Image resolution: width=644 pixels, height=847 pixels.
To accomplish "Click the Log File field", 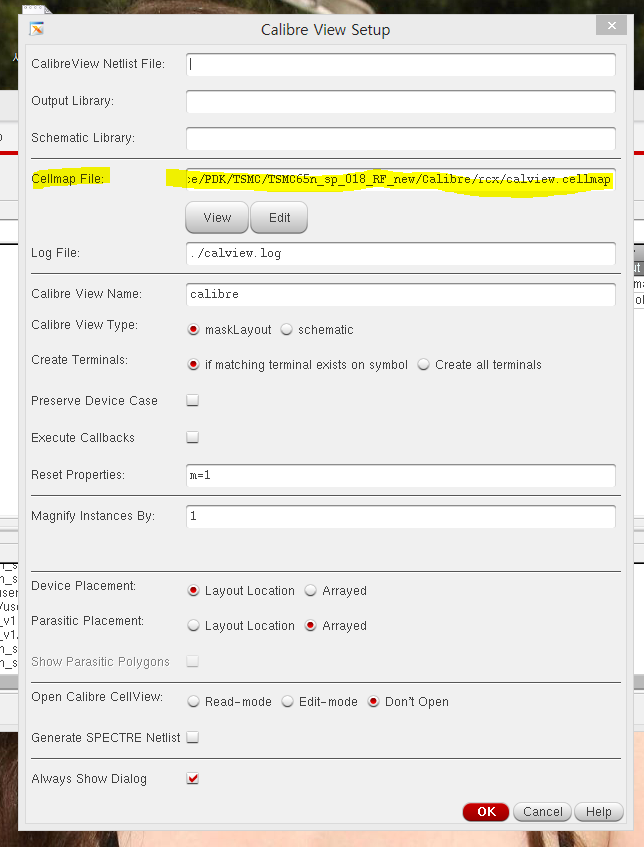I will coord(400,253).
